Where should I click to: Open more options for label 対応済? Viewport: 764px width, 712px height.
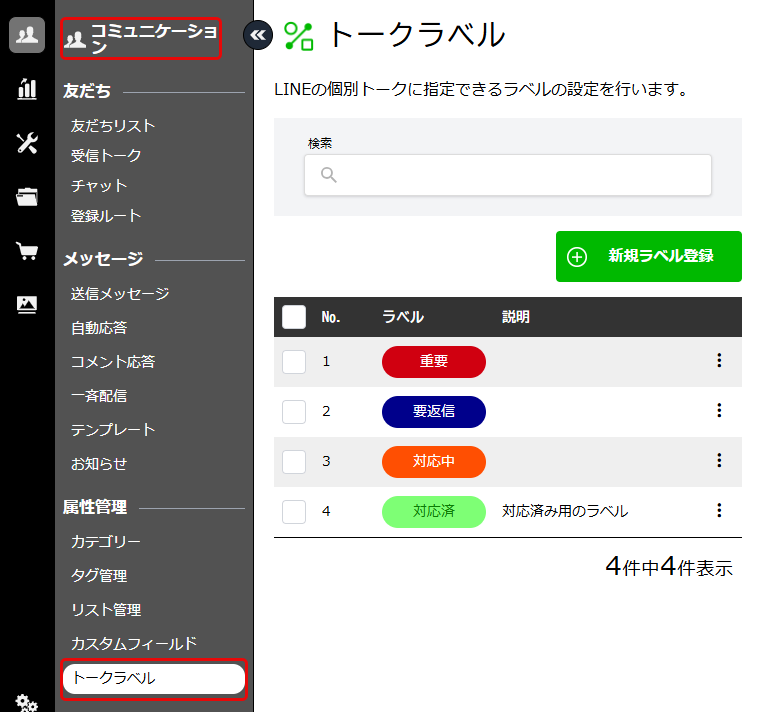tap(719, 510)
